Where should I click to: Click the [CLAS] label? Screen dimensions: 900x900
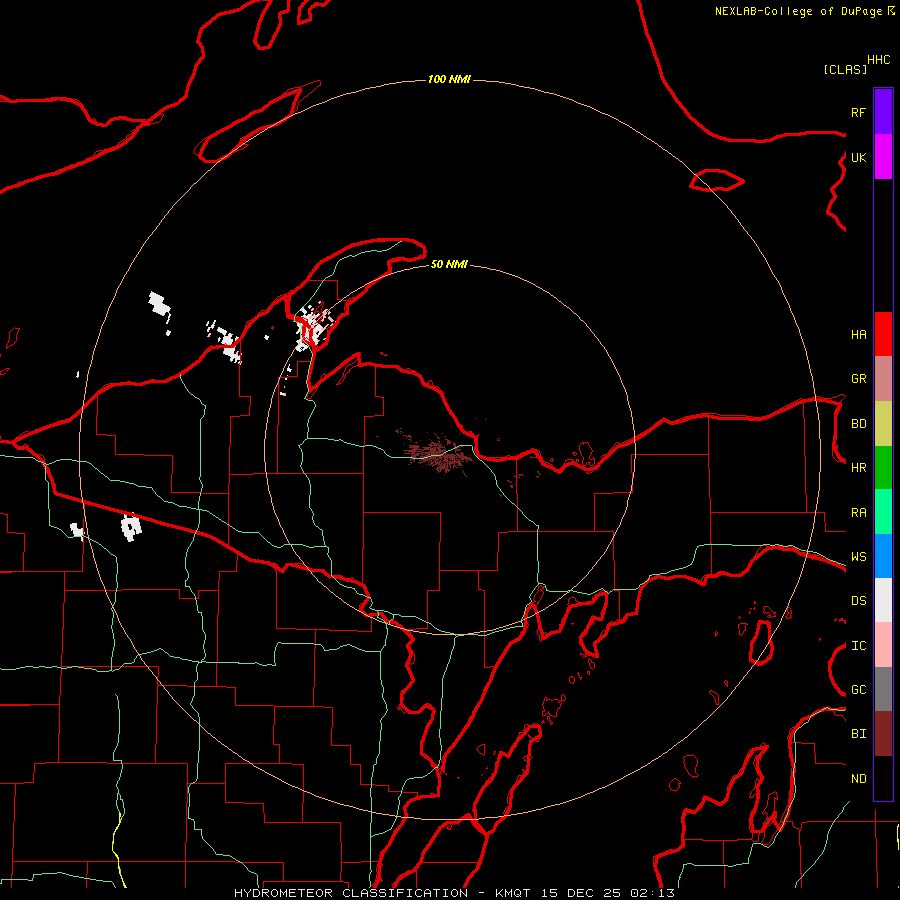(x=845, y=69)
